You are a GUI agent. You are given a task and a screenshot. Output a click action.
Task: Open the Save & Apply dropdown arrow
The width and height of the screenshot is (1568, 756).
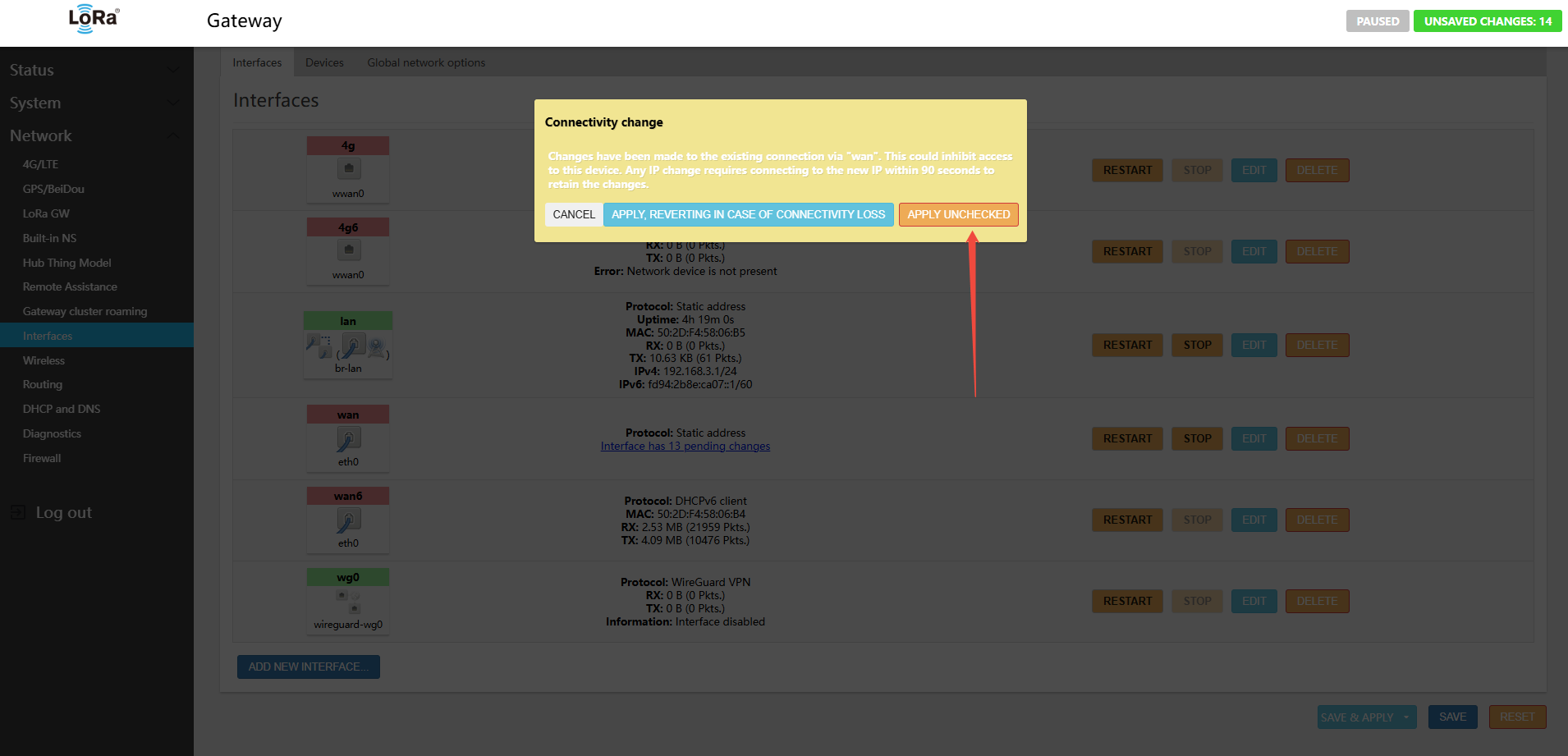(1406, 717)
